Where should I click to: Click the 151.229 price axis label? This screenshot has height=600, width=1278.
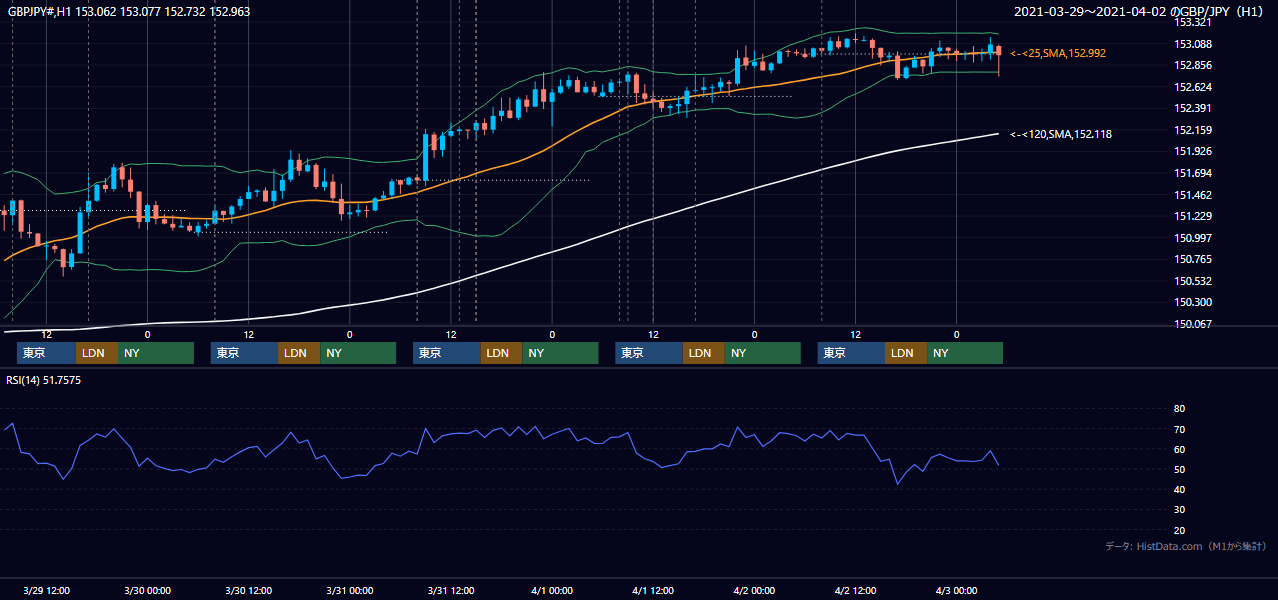(1194, 216)
